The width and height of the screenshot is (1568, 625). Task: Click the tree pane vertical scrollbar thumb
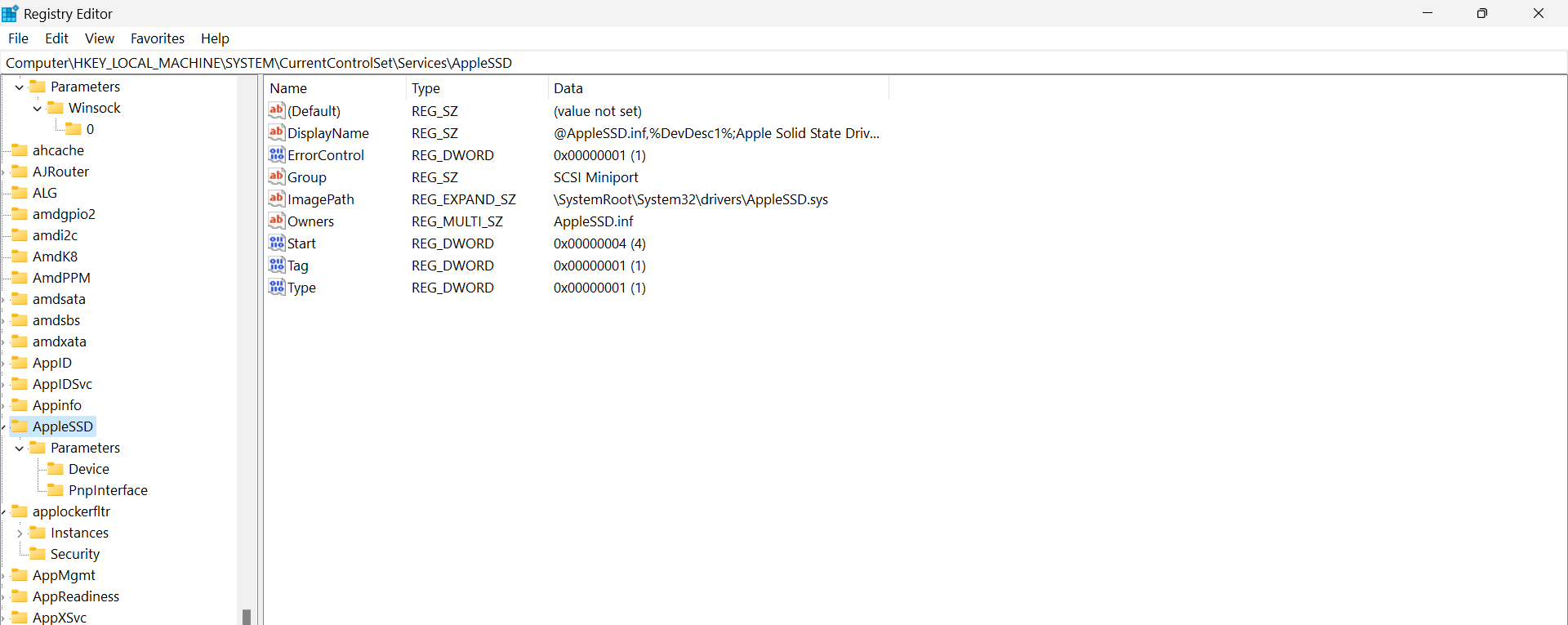247,616
